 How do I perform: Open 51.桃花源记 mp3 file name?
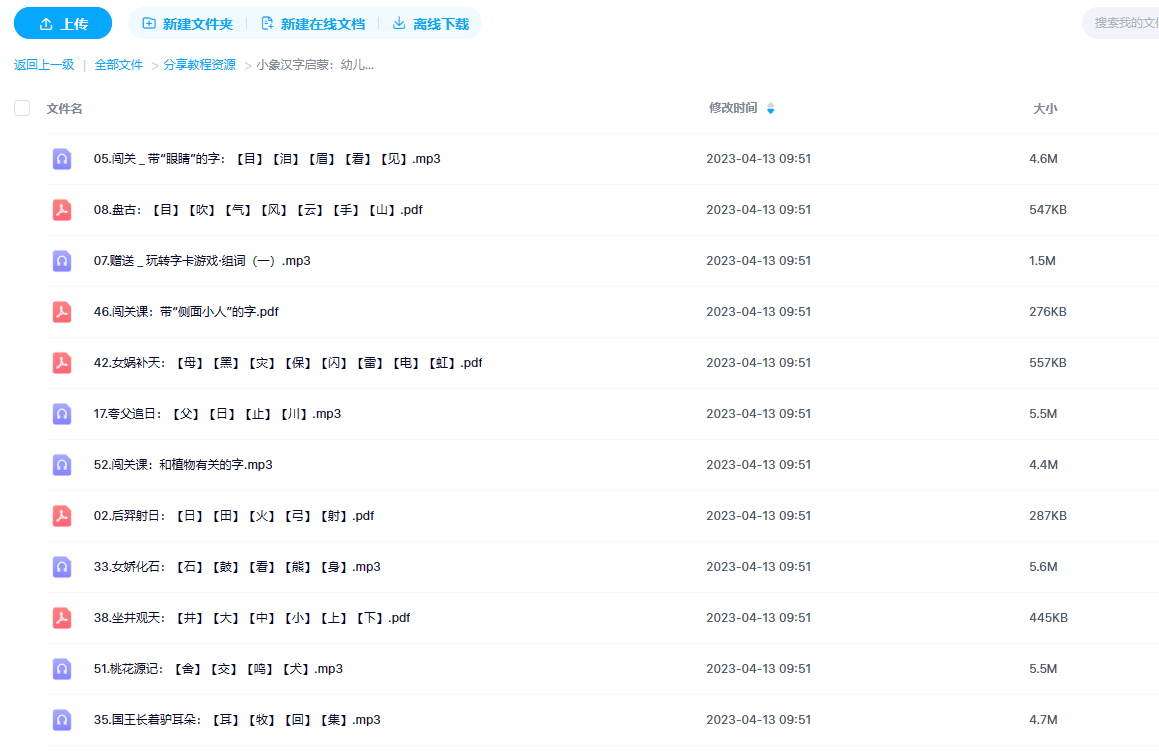pyautogui.click(x=218, y=669)
